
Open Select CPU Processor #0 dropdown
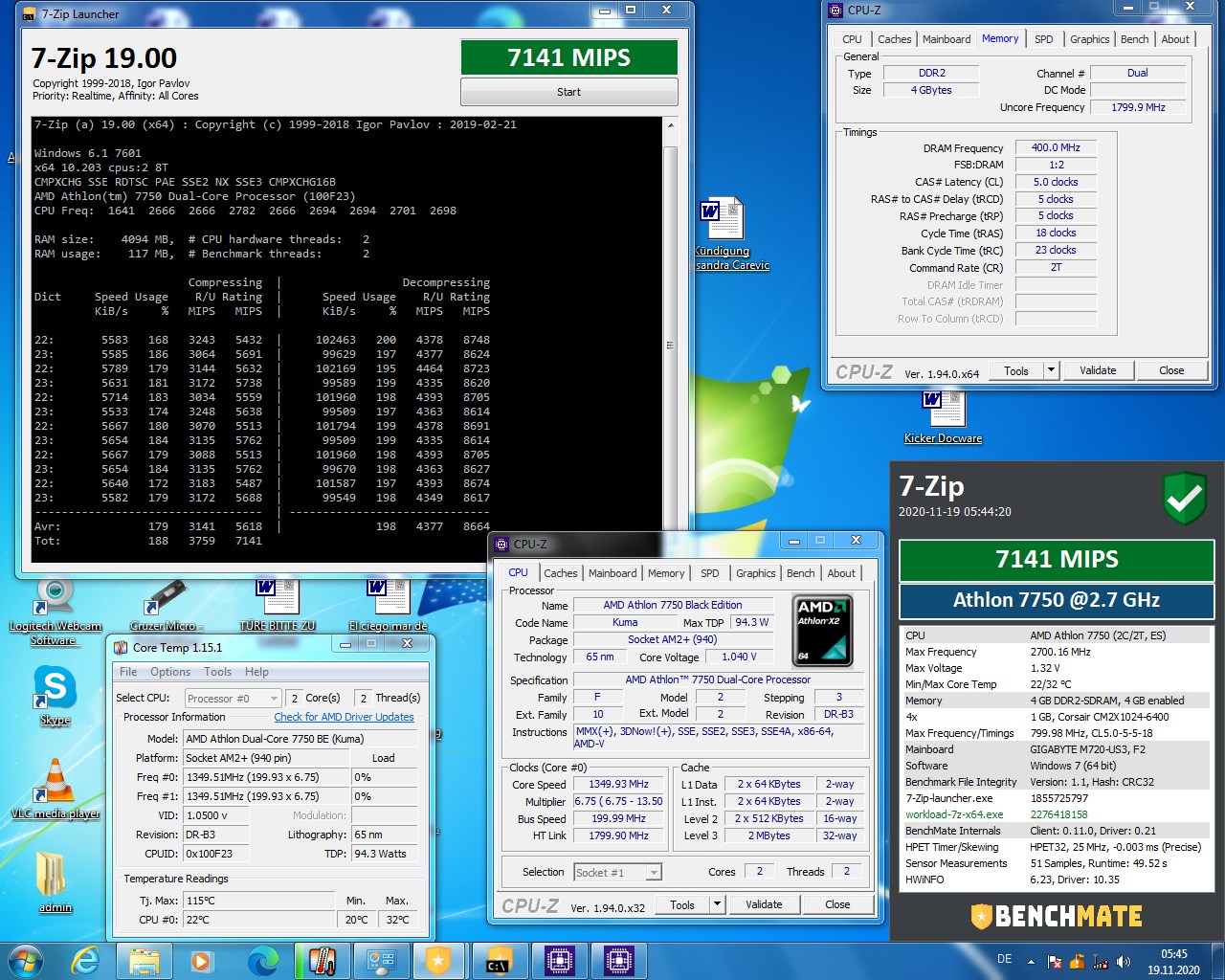[x=233, y=699]
